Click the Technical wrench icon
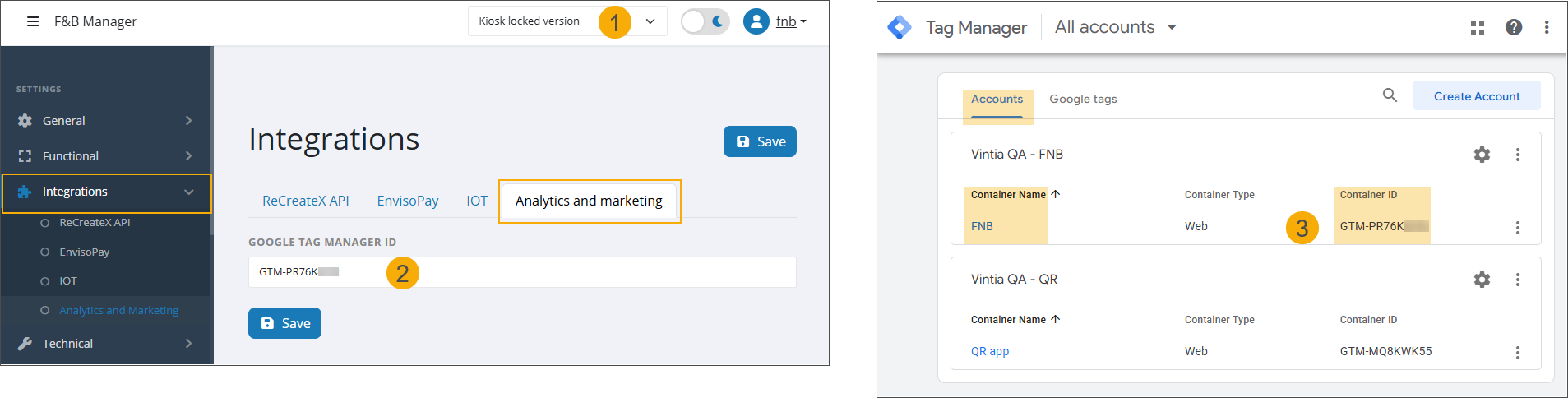 (x=25, y=344)
